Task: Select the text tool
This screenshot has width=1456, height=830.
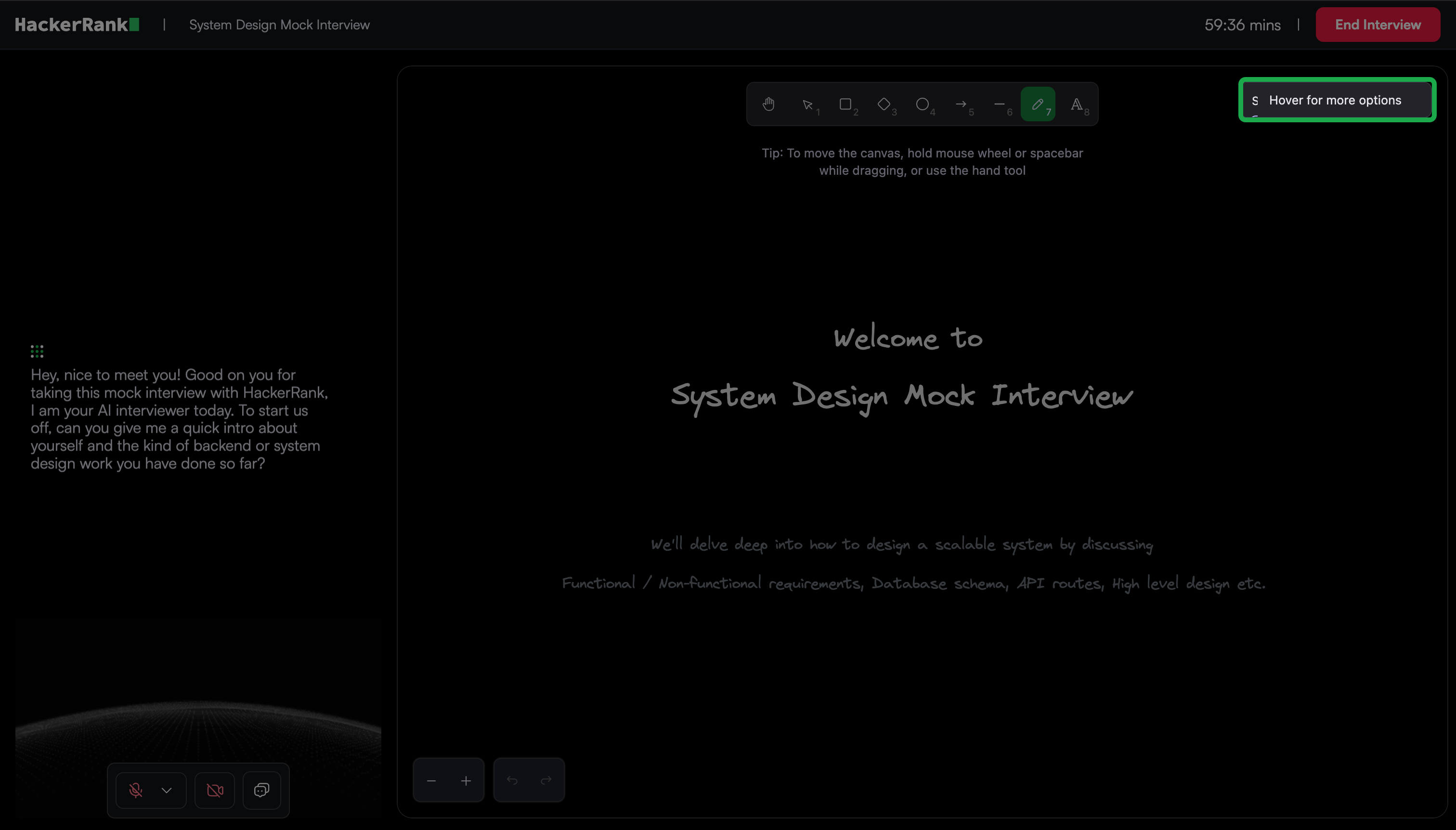Action: 1076,104
